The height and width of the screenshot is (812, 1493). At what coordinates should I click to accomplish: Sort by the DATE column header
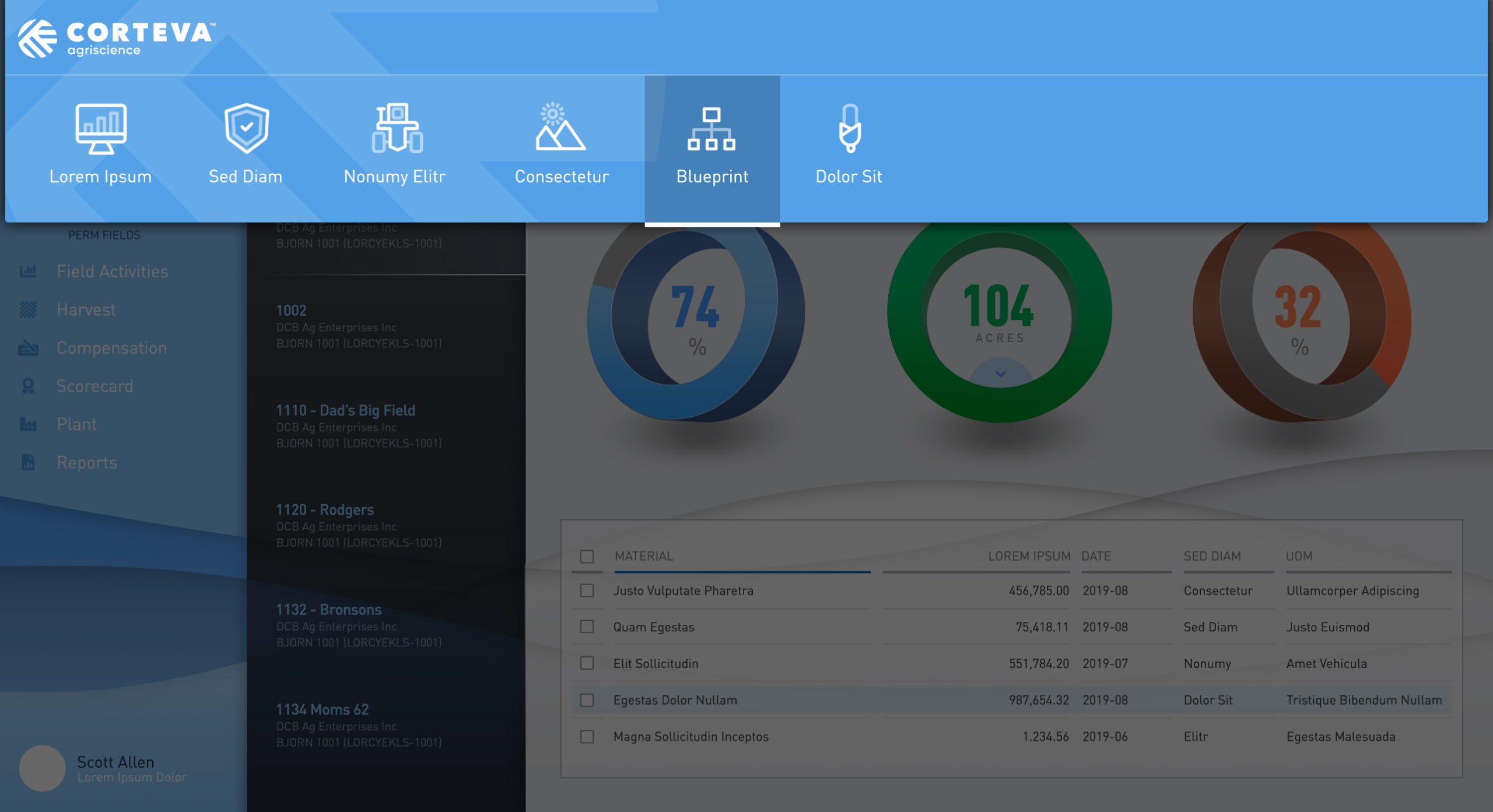[x=1096, y=556]
